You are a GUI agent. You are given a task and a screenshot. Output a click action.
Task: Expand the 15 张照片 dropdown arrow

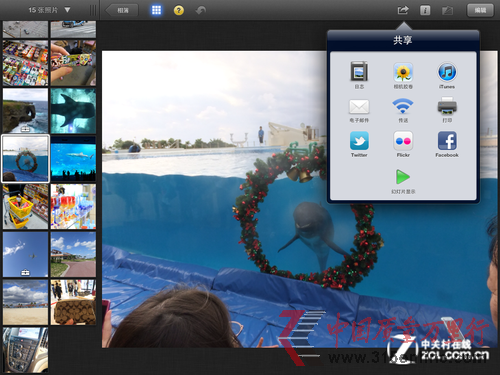(x=67, y=10)
